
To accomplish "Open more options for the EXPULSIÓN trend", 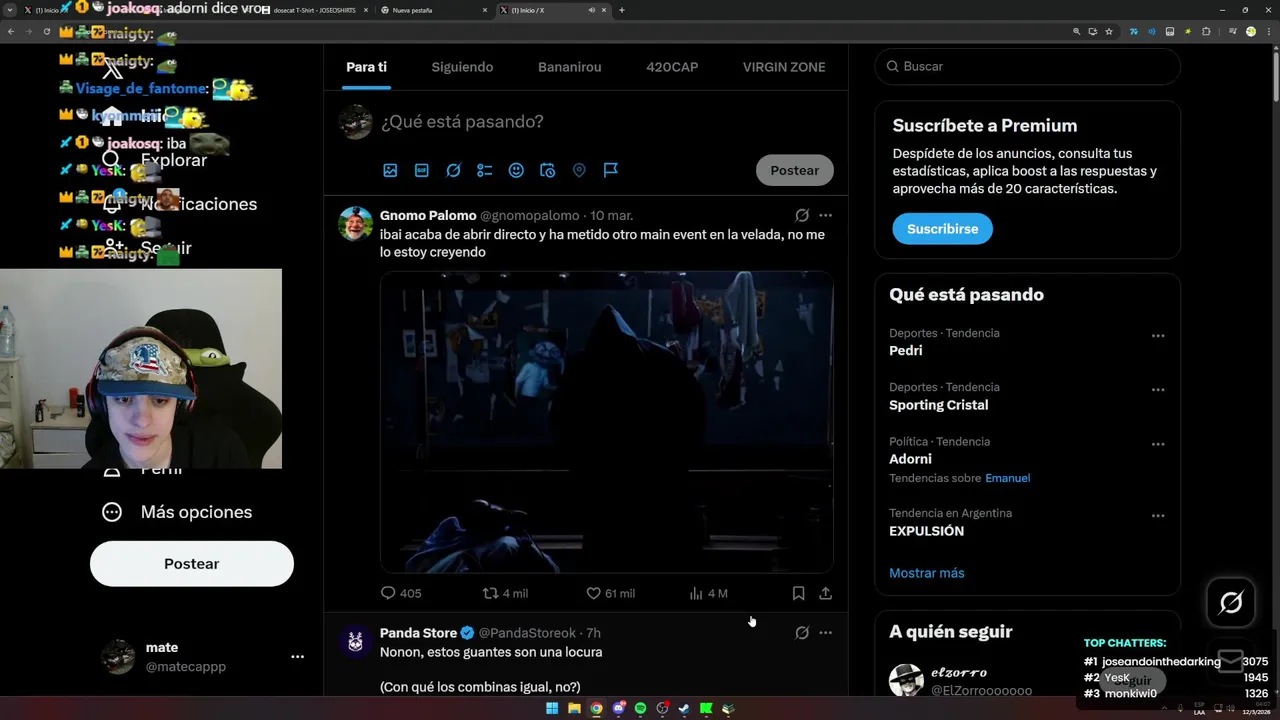I will (x=1158, y=516).
